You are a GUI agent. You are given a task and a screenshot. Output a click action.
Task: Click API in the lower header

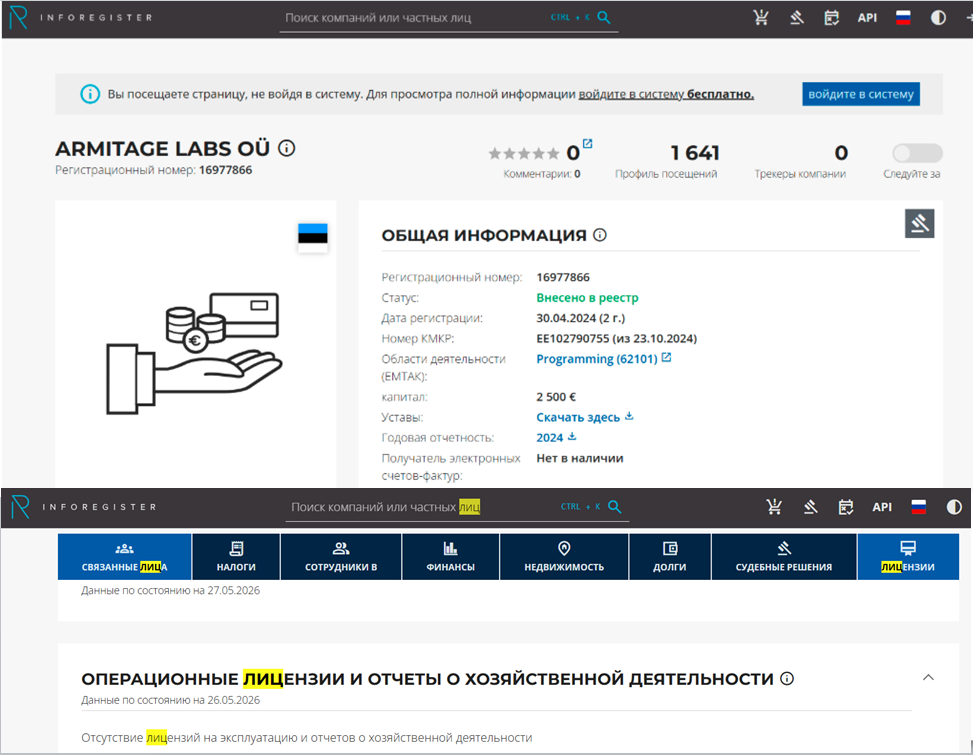882,507
